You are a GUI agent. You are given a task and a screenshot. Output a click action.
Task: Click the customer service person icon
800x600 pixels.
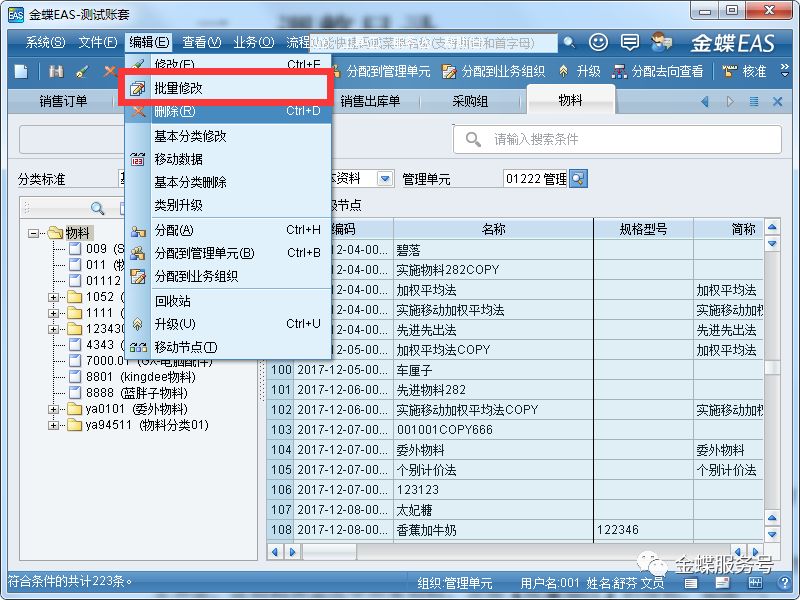662,42
